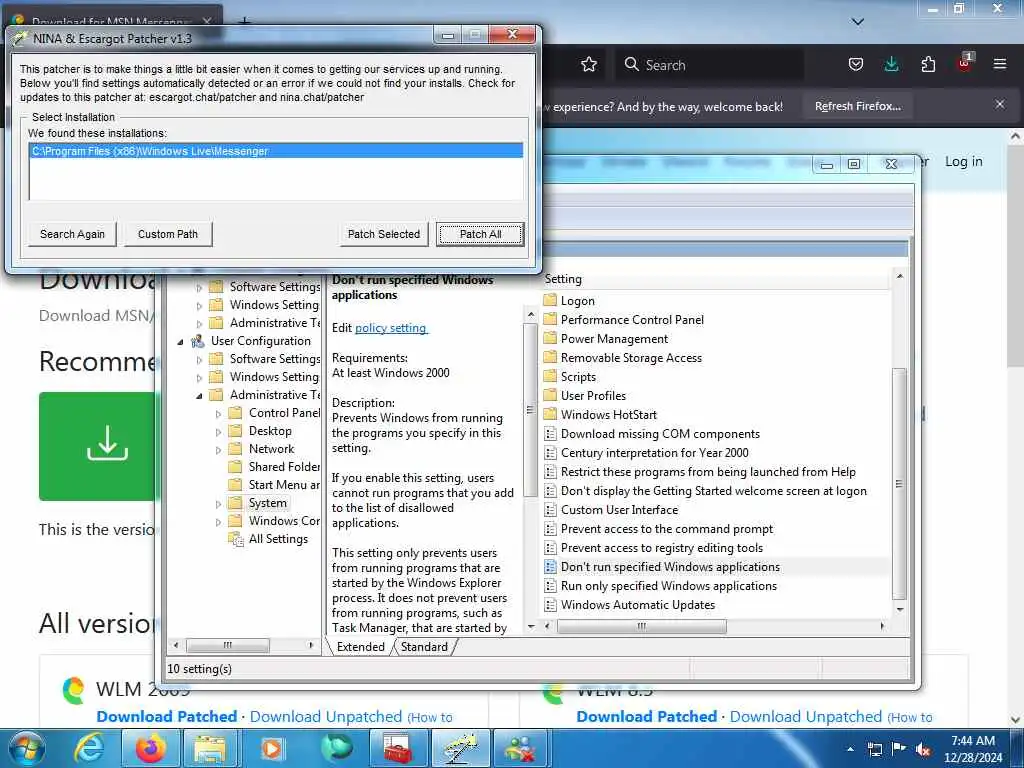Screen dimensions: 1024x768
Task: Select the System folder in the tree
Action: pyautogui.click(x=267, y=503)
